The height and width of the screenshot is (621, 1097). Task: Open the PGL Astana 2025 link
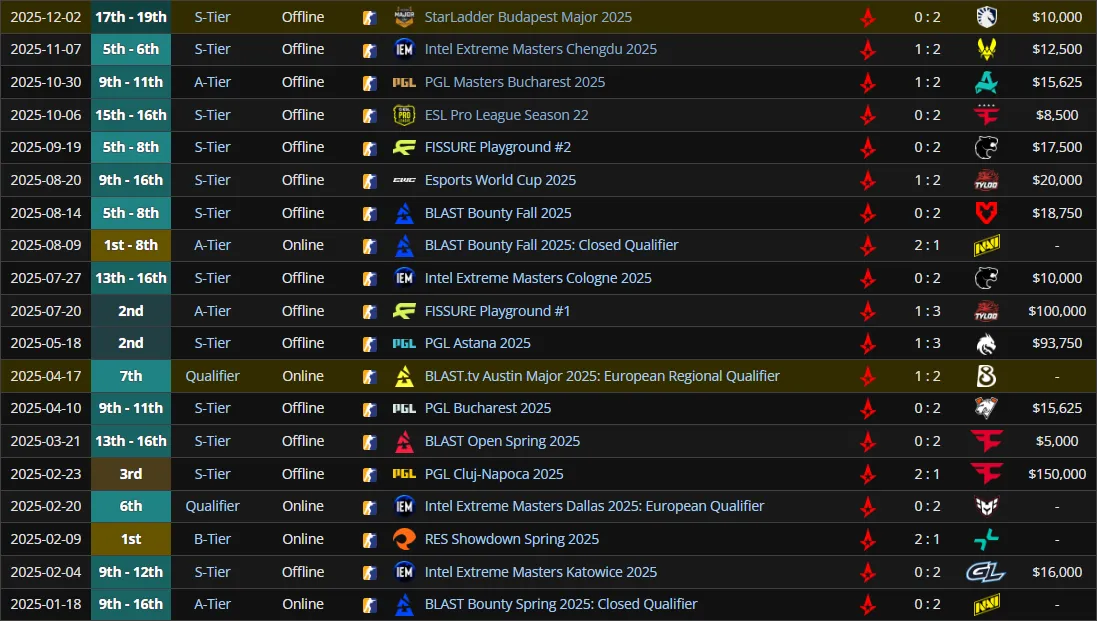[478, 343]
